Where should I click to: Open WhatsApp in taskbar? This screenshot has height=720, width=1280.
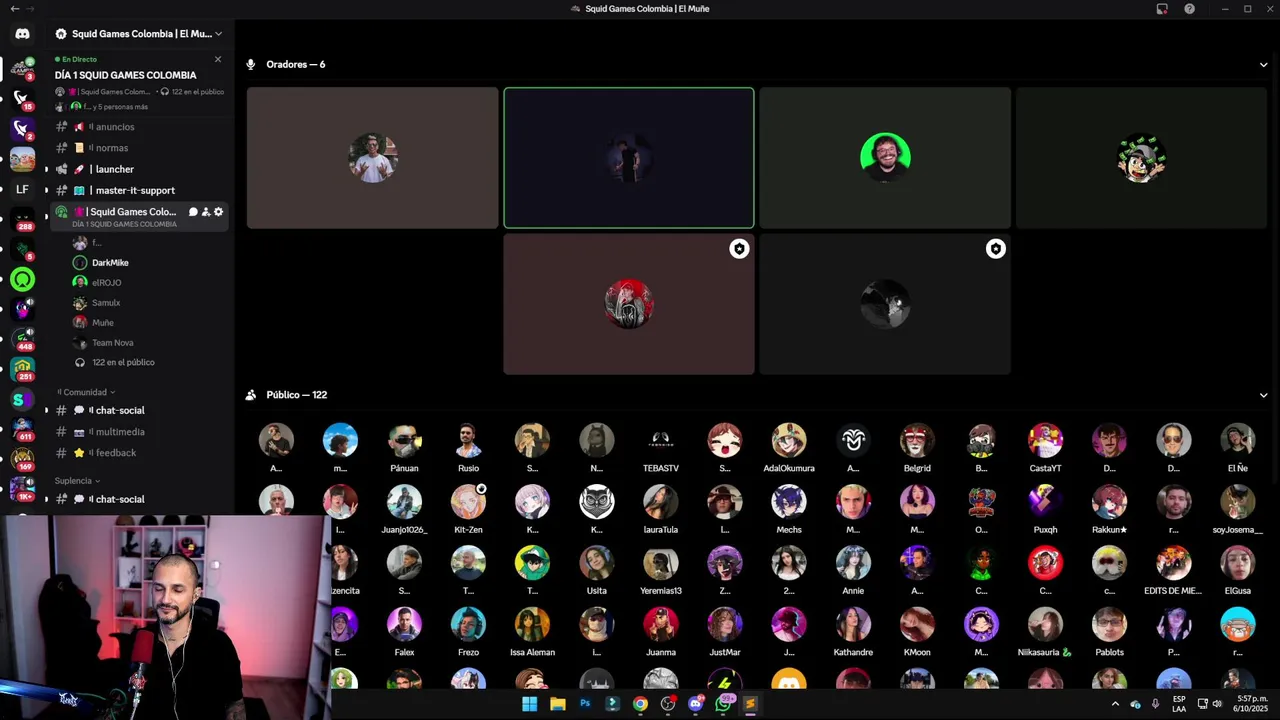pyautogui.click(x=723, y=704)
